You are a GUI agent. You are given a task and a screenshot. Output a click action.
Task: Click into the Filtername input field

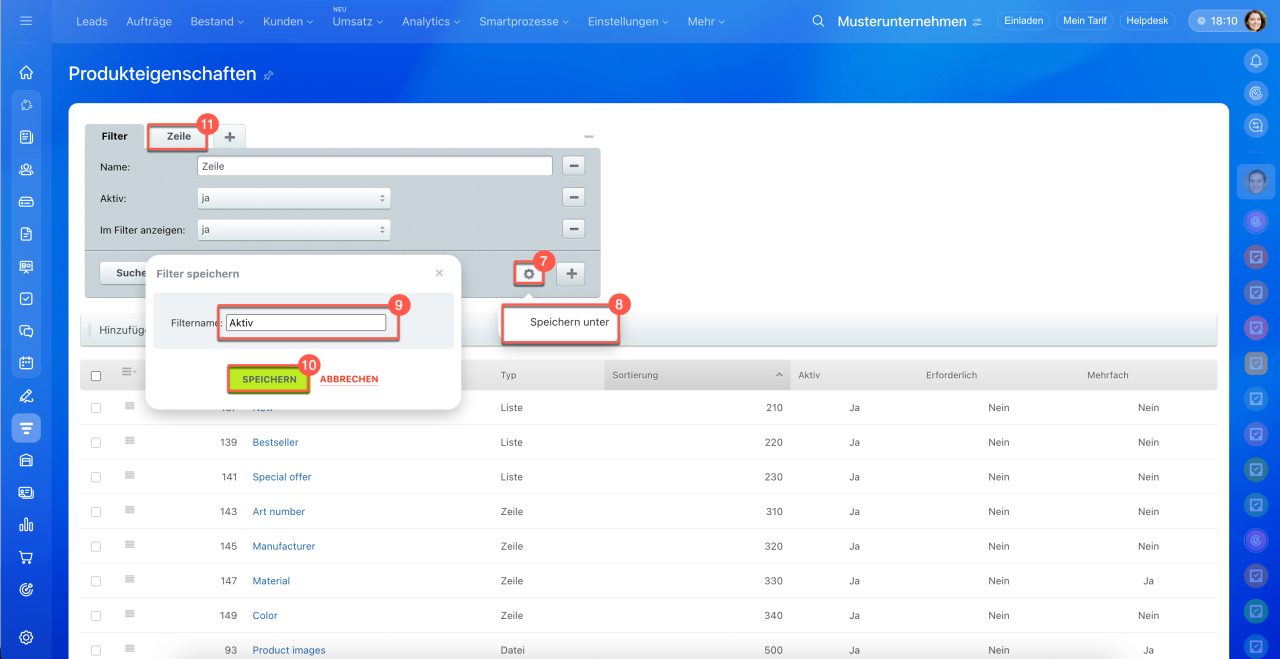(x=306, y=323)
